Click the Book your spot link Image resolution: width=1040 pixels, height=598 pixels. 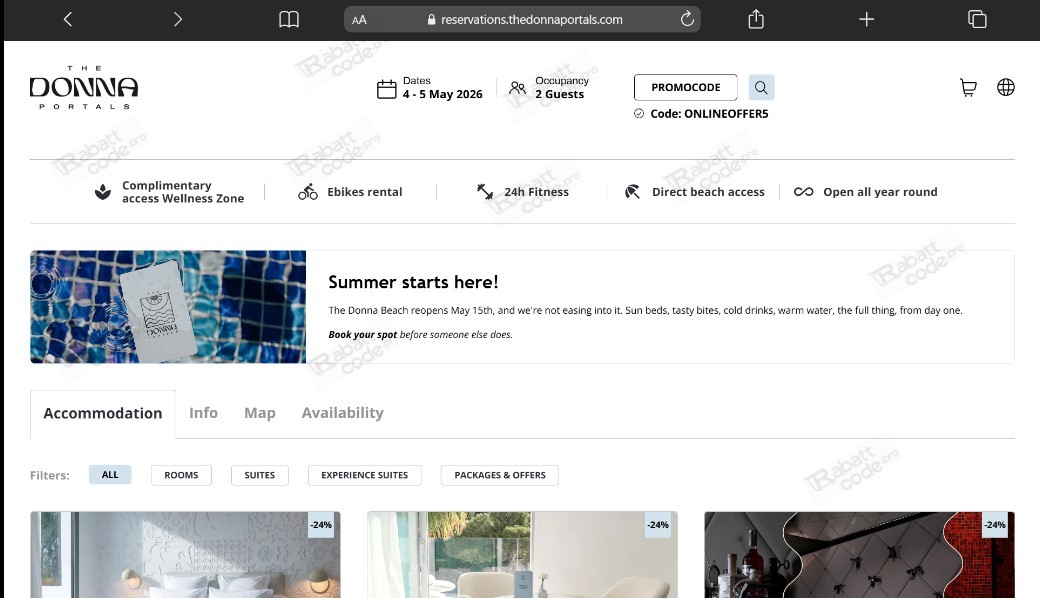(x=362, y=335)
